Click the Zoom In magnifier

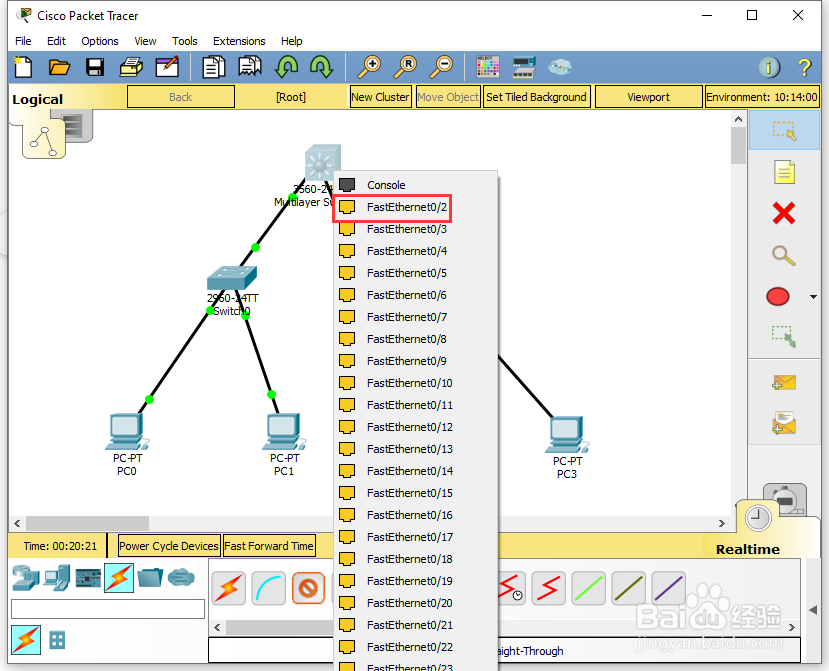(x=369, y=67)
